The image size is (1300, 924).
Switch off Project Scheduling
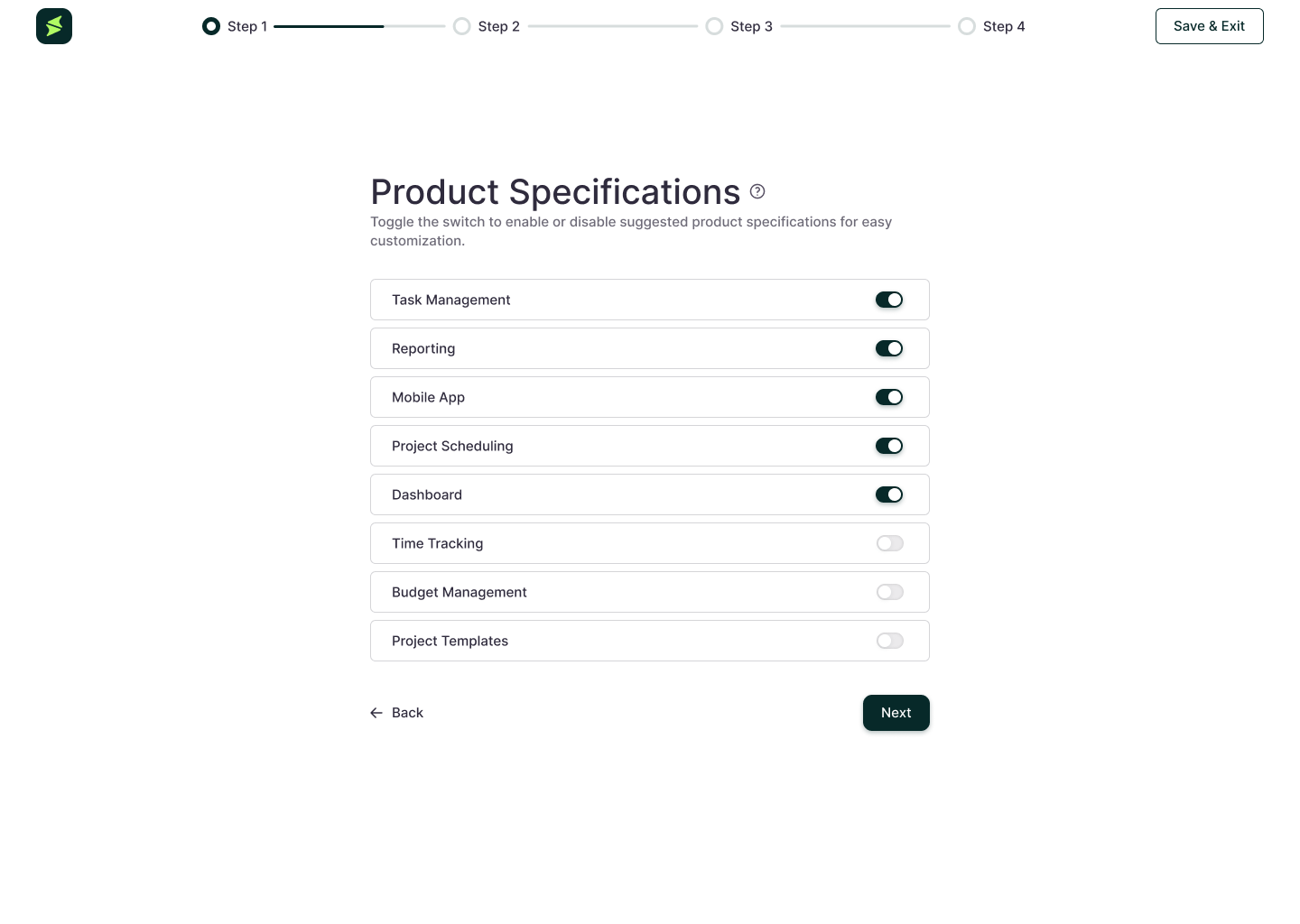click(889, 446)
